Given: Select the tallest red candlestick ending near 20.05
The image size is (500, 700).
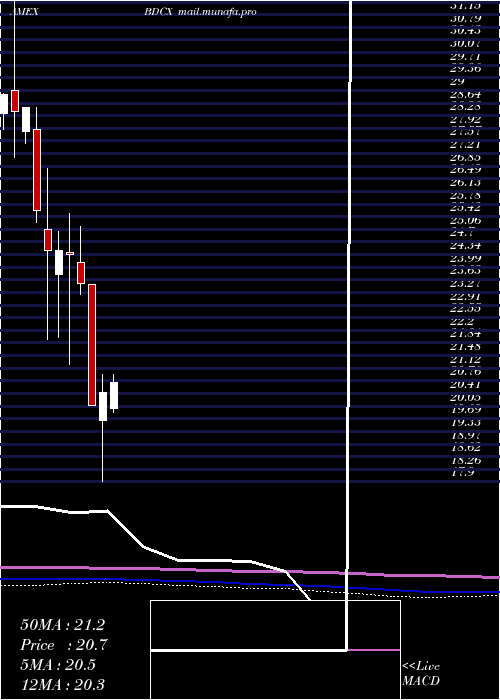Looking at the screenshot, I should coord(92,345).
